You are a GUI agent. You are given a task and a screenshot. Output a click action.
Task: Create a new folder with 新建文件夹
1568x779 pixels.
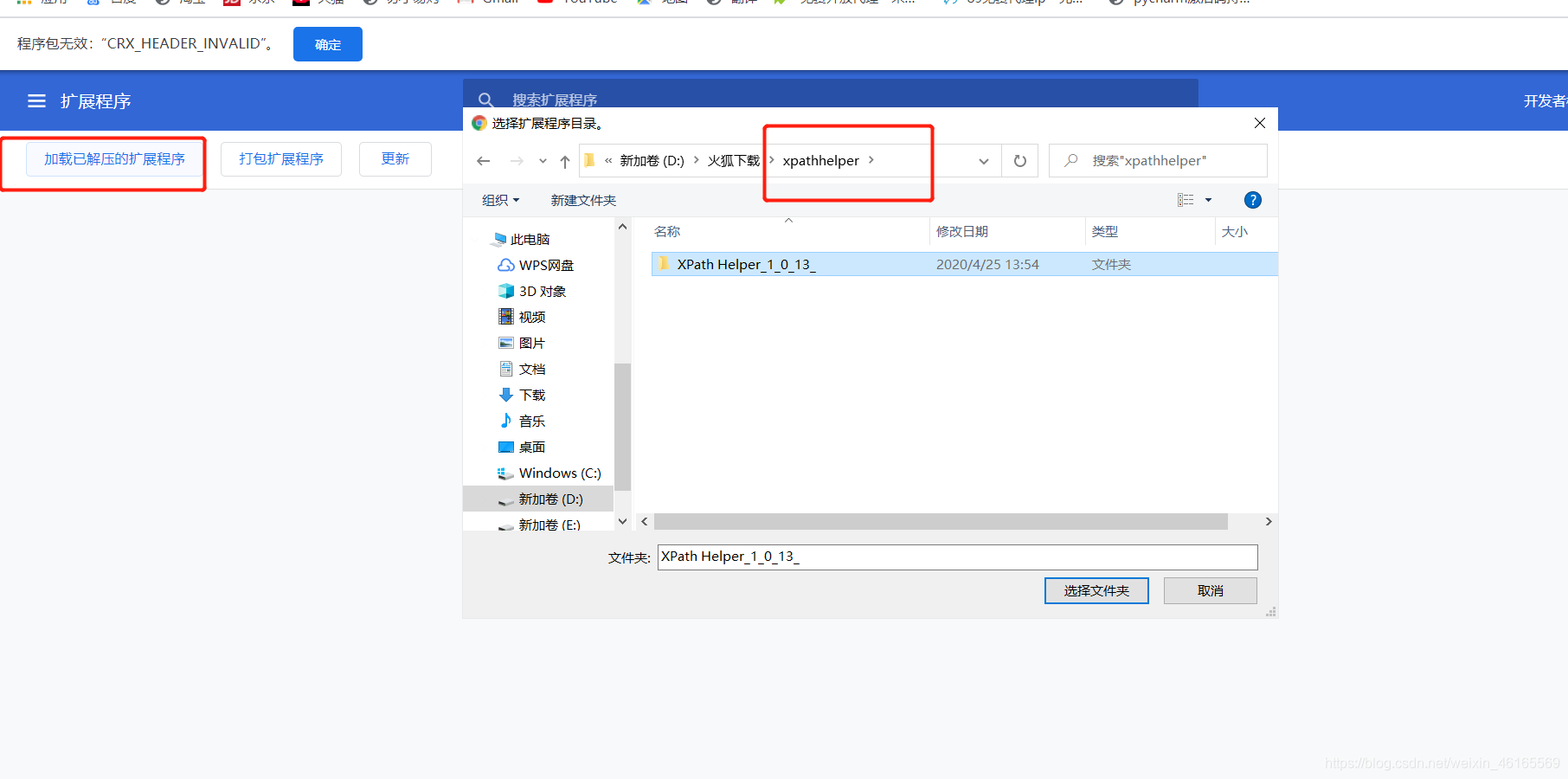coord(583,200)
